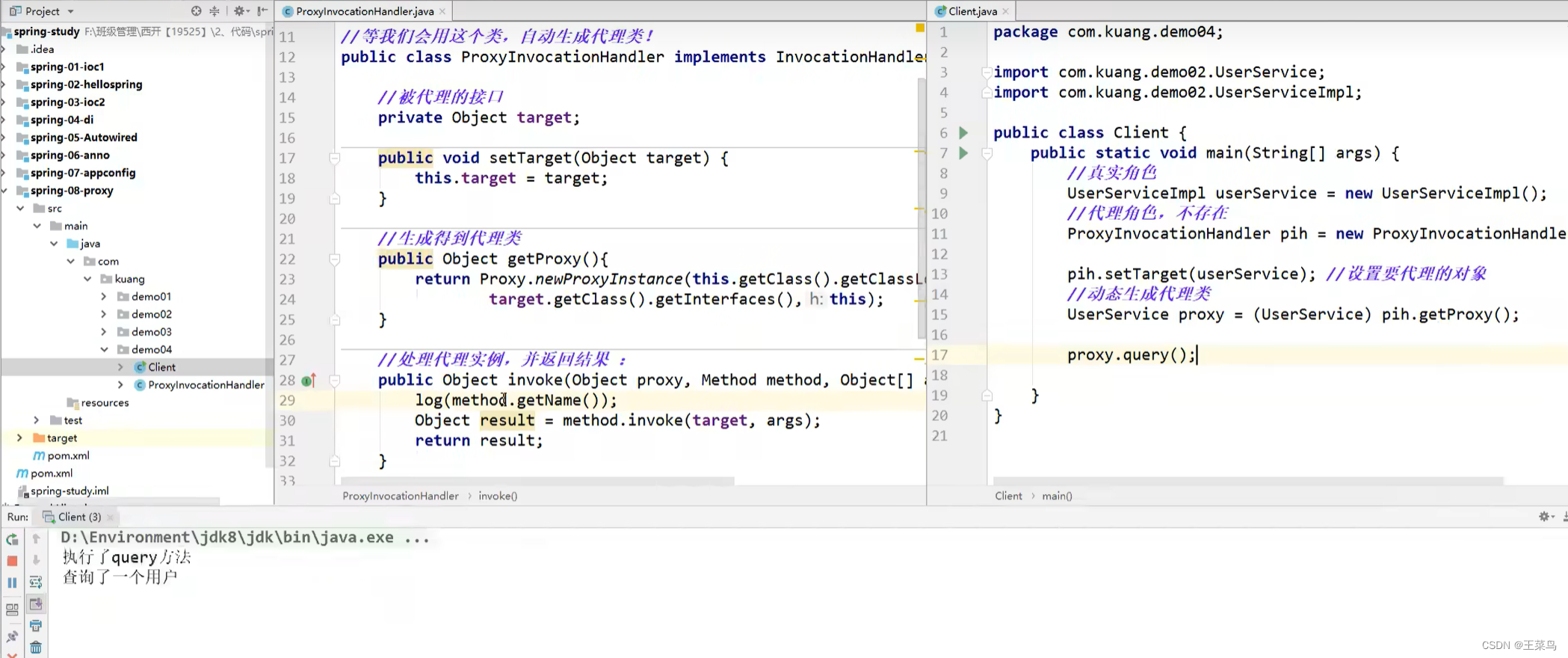Expand the Client class node
Viewport: 1568px width, 658px height.
[120, 367]
